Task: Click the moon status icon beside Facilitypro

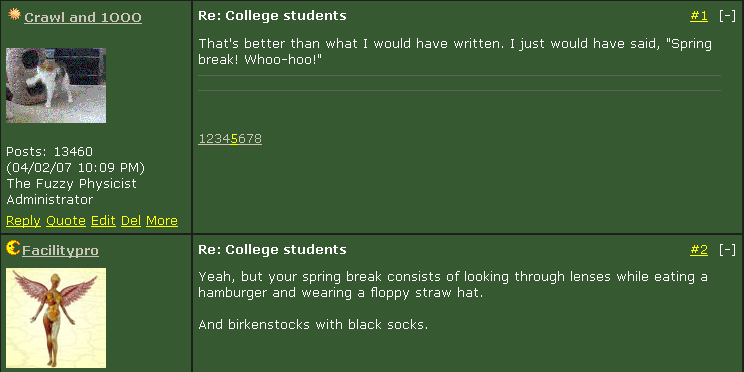Action: [x=13, y=247]
